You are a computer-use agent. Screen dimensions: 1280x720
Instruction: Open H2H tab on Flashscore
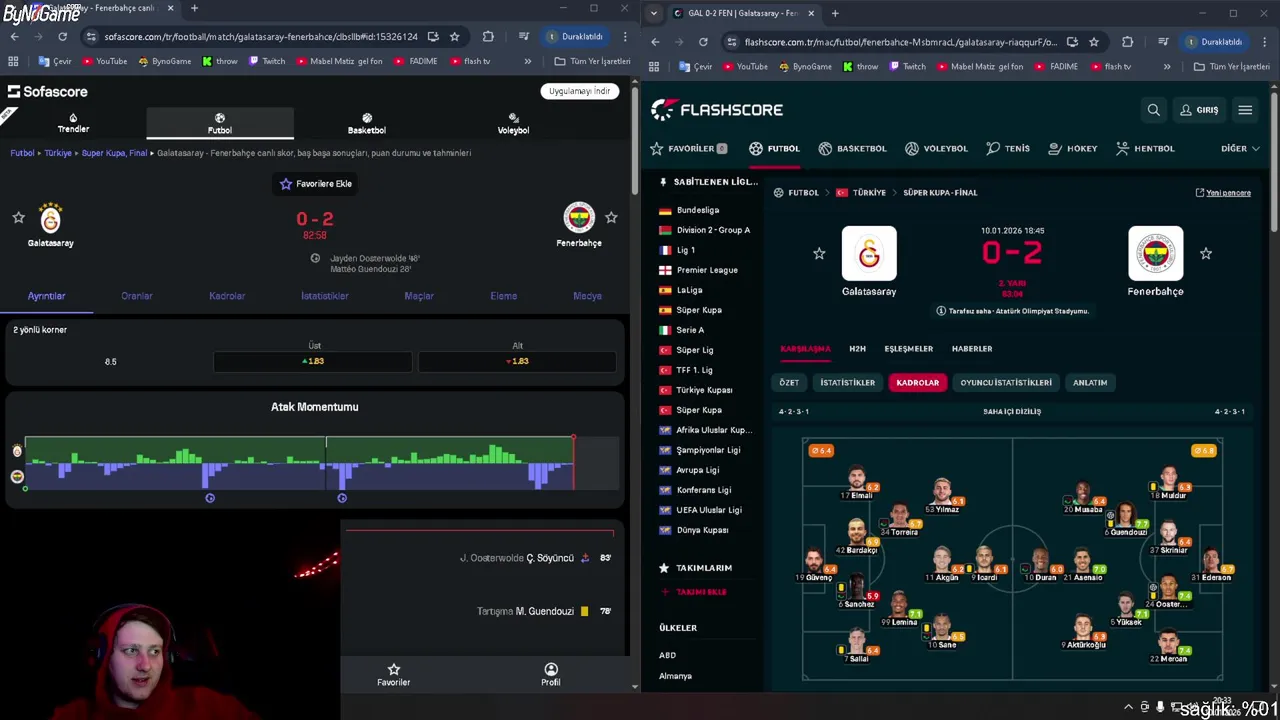point(857,349)
